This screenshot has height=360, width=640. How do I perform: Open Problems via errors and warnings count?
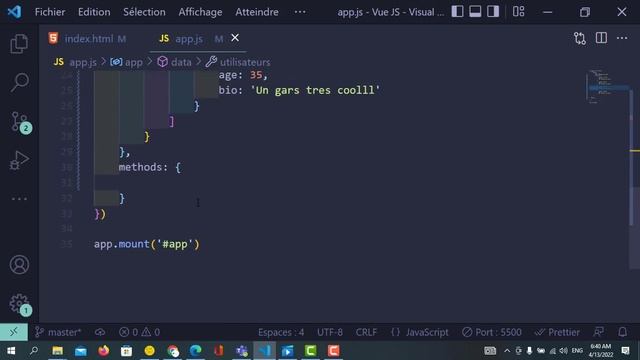coord(139,332)
